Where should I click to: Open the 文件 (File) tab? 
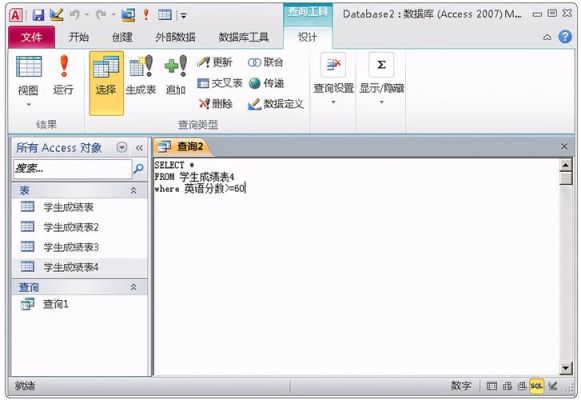pyautogui.click(x=31, y=37)
